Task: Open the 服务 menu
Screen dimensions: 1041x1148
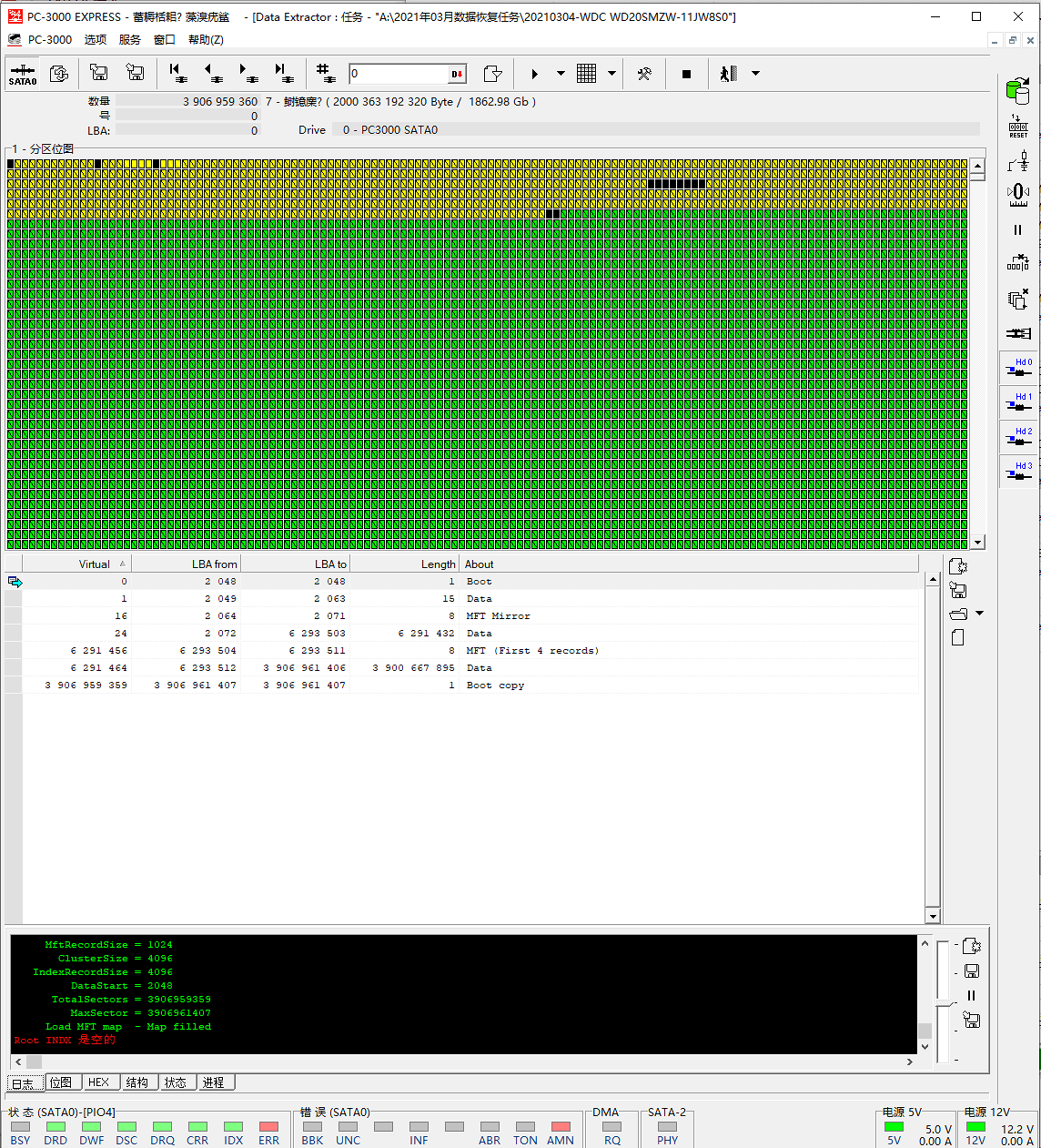Action: tap(130, 39)
